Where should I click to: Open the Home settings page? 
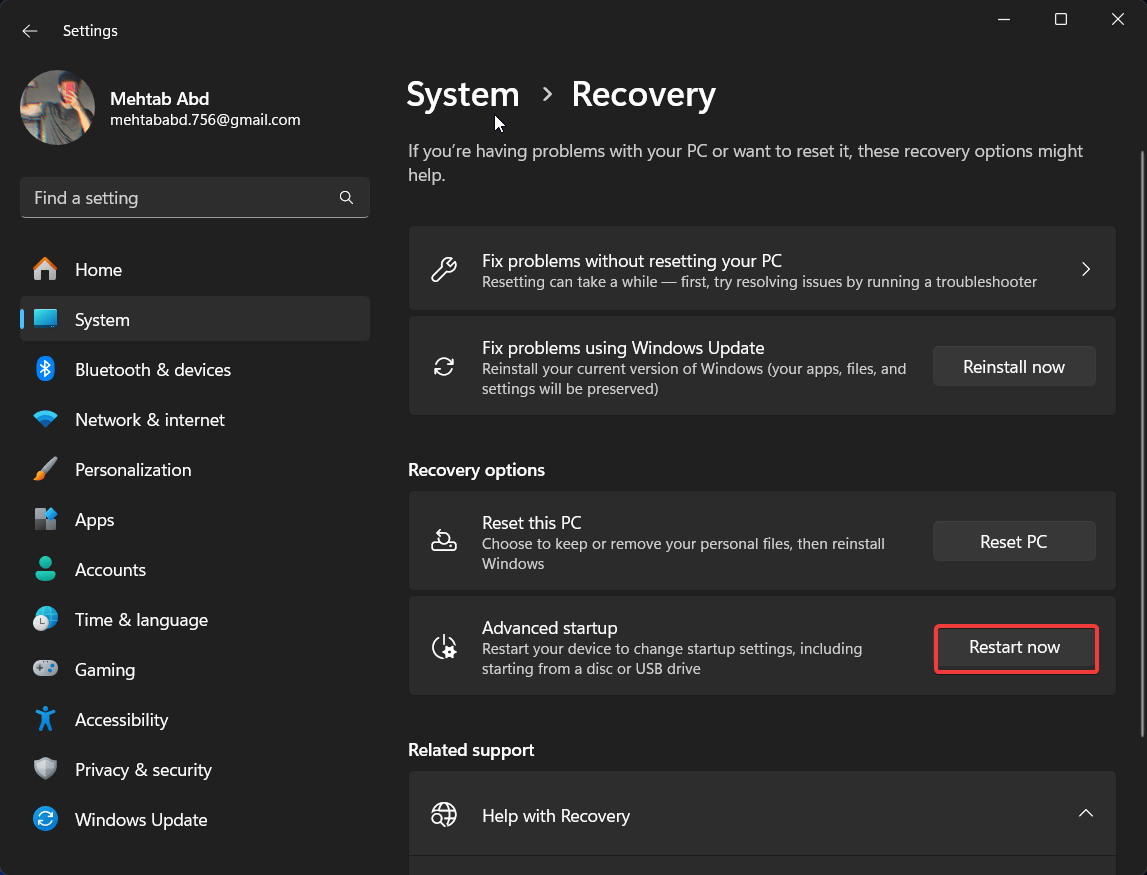(195, 269)
